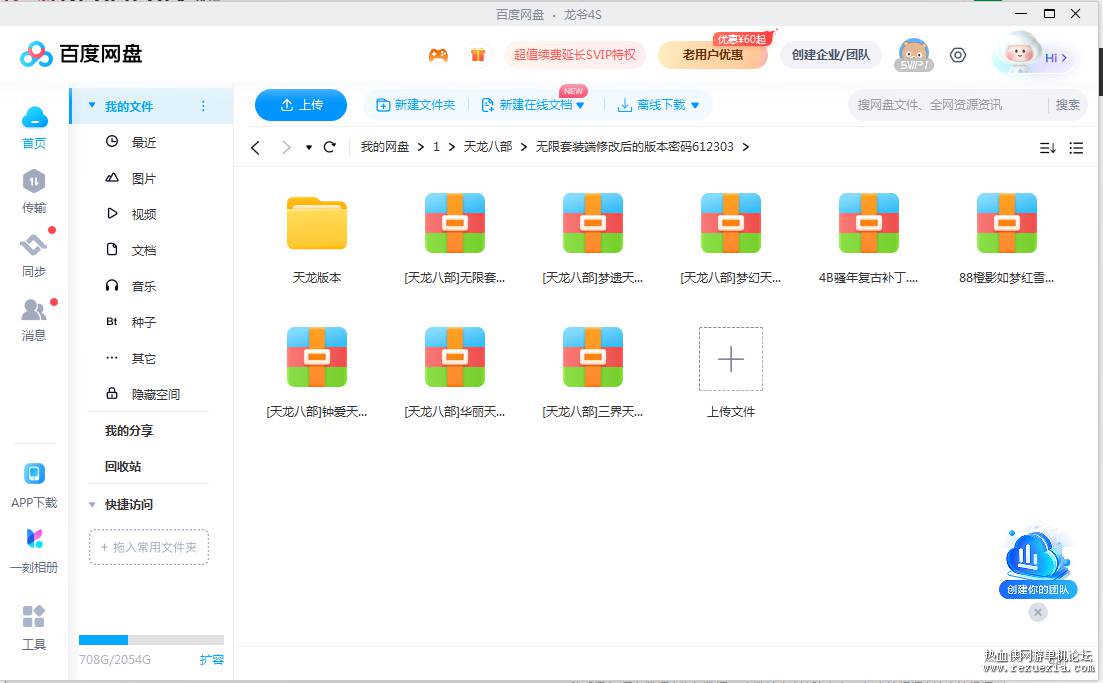Image resolution: width=1103 pixels, height=683 pixels.
Task: Click the APP下载 icon
Action: coord(34,485)
